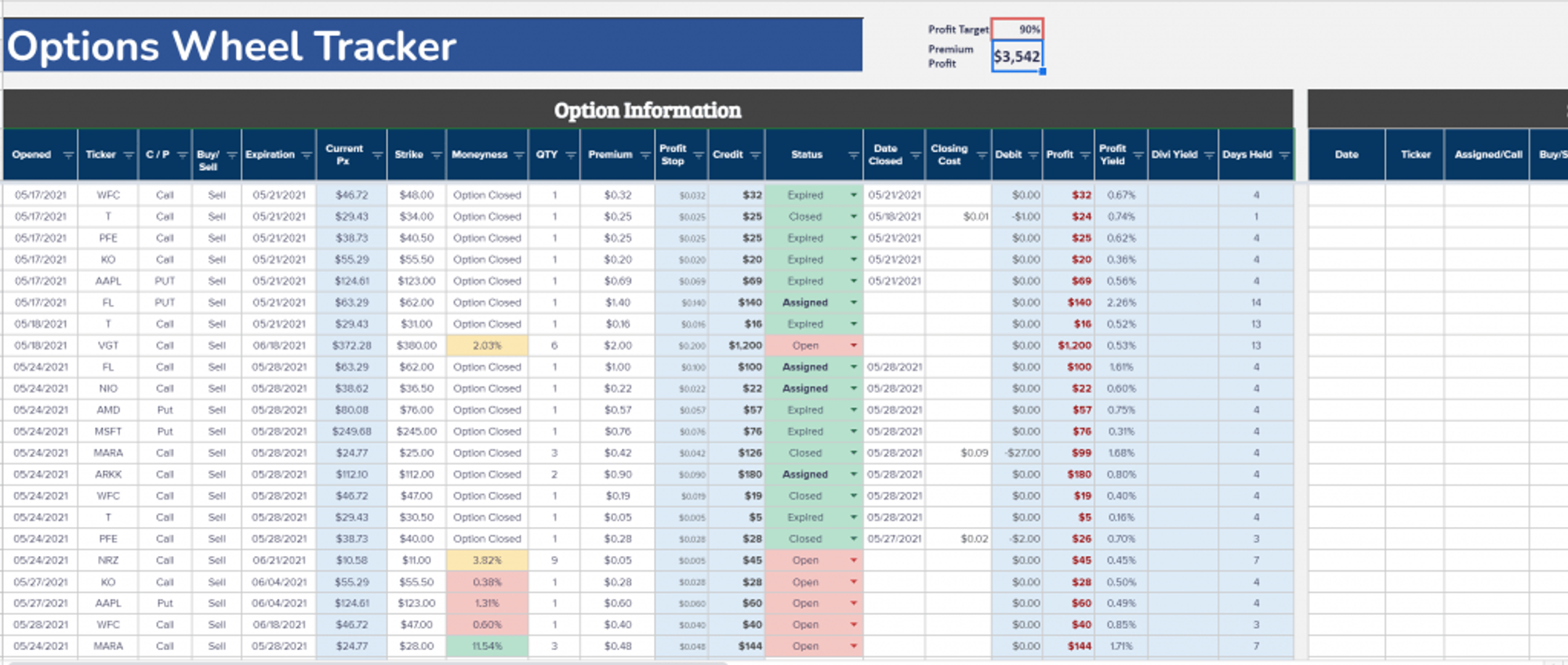Click the Ticker column filter icon
This screenshot has height=665, width=1568.
pos(129,155)
